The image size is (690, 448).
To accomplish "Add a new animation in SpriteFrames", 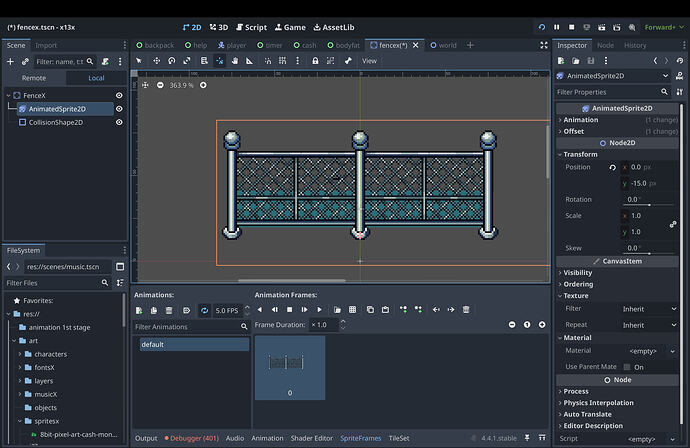I will [x=140, y=310].
